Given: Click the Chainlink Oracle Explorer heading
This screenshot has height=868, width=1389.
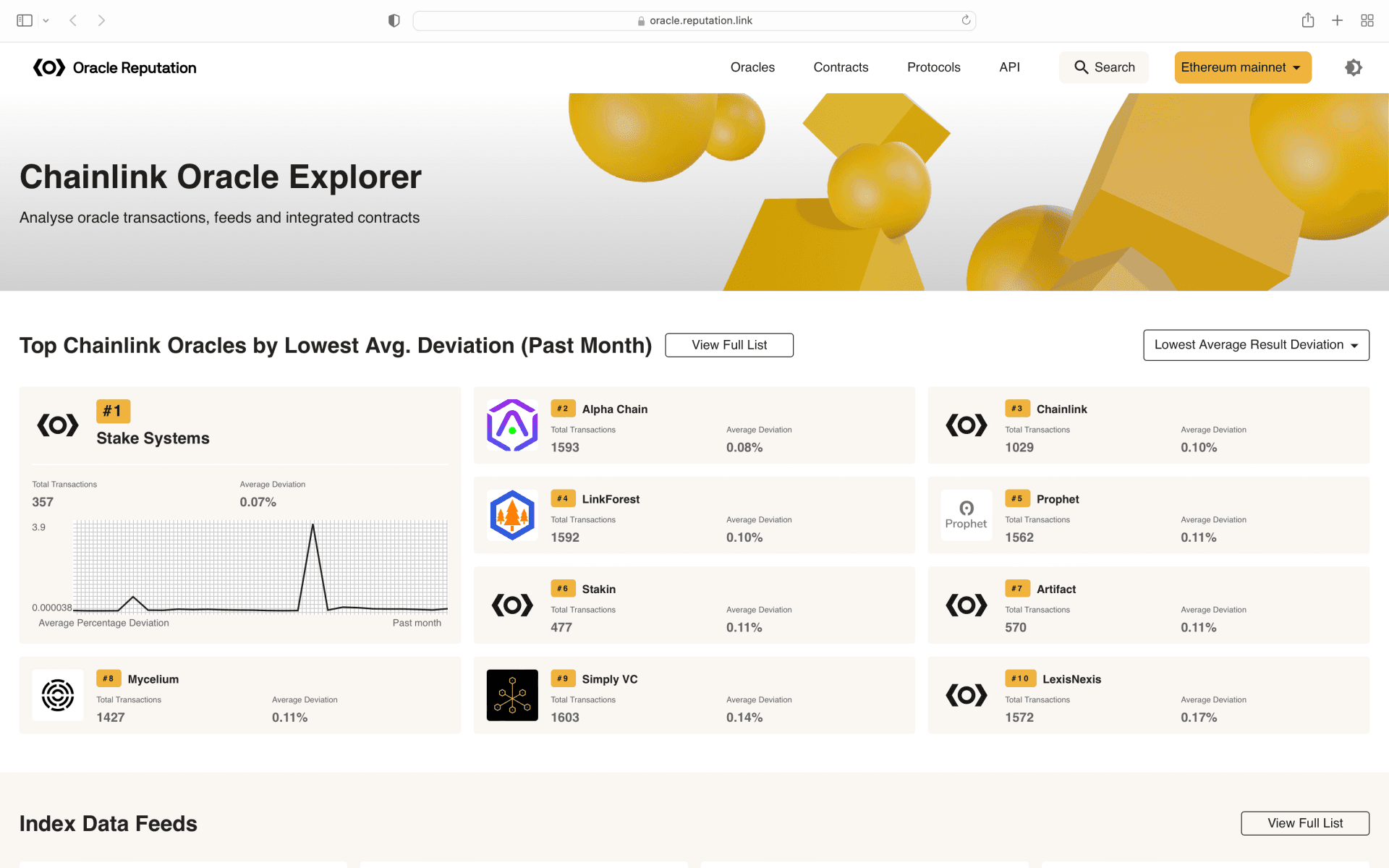Looking at the screenshot, I should pos(221,177).
